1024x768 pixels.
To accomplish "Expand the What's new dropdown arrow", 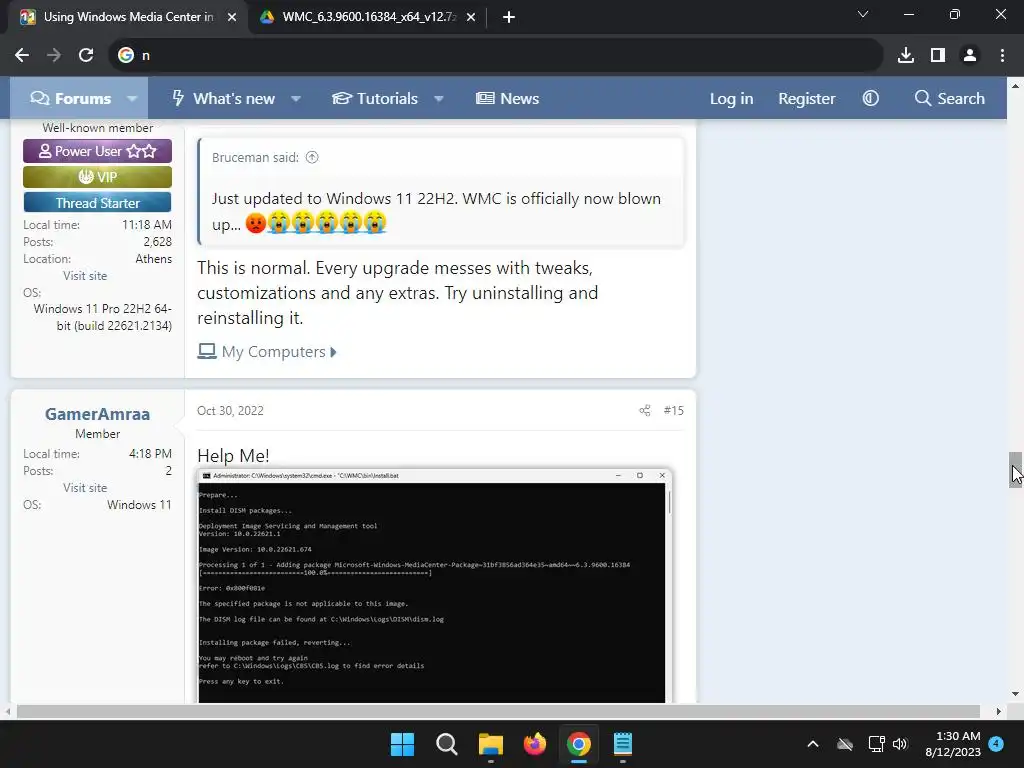I will (x=296, y=99).
